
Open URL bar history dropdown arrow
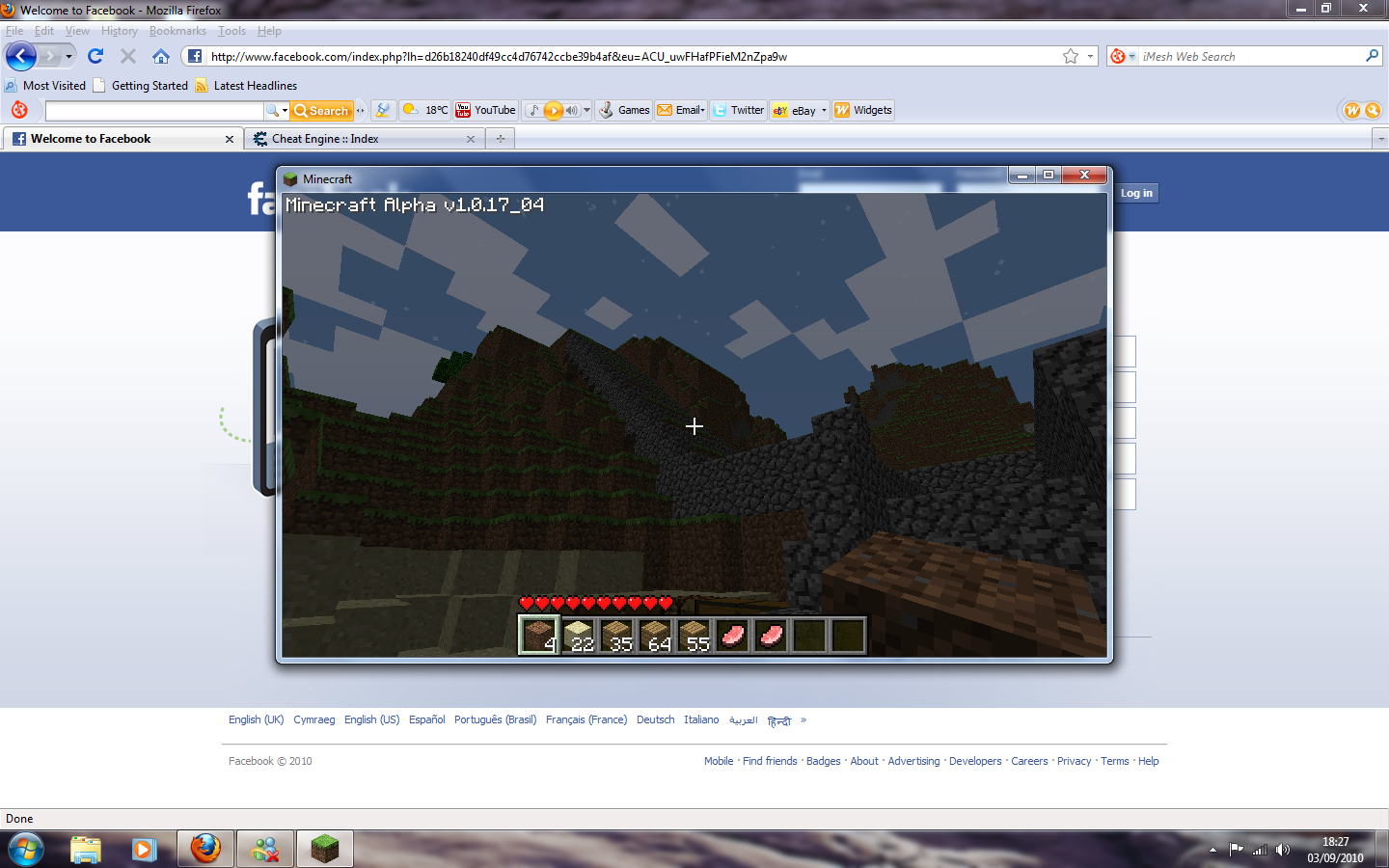pos(1091,56)
